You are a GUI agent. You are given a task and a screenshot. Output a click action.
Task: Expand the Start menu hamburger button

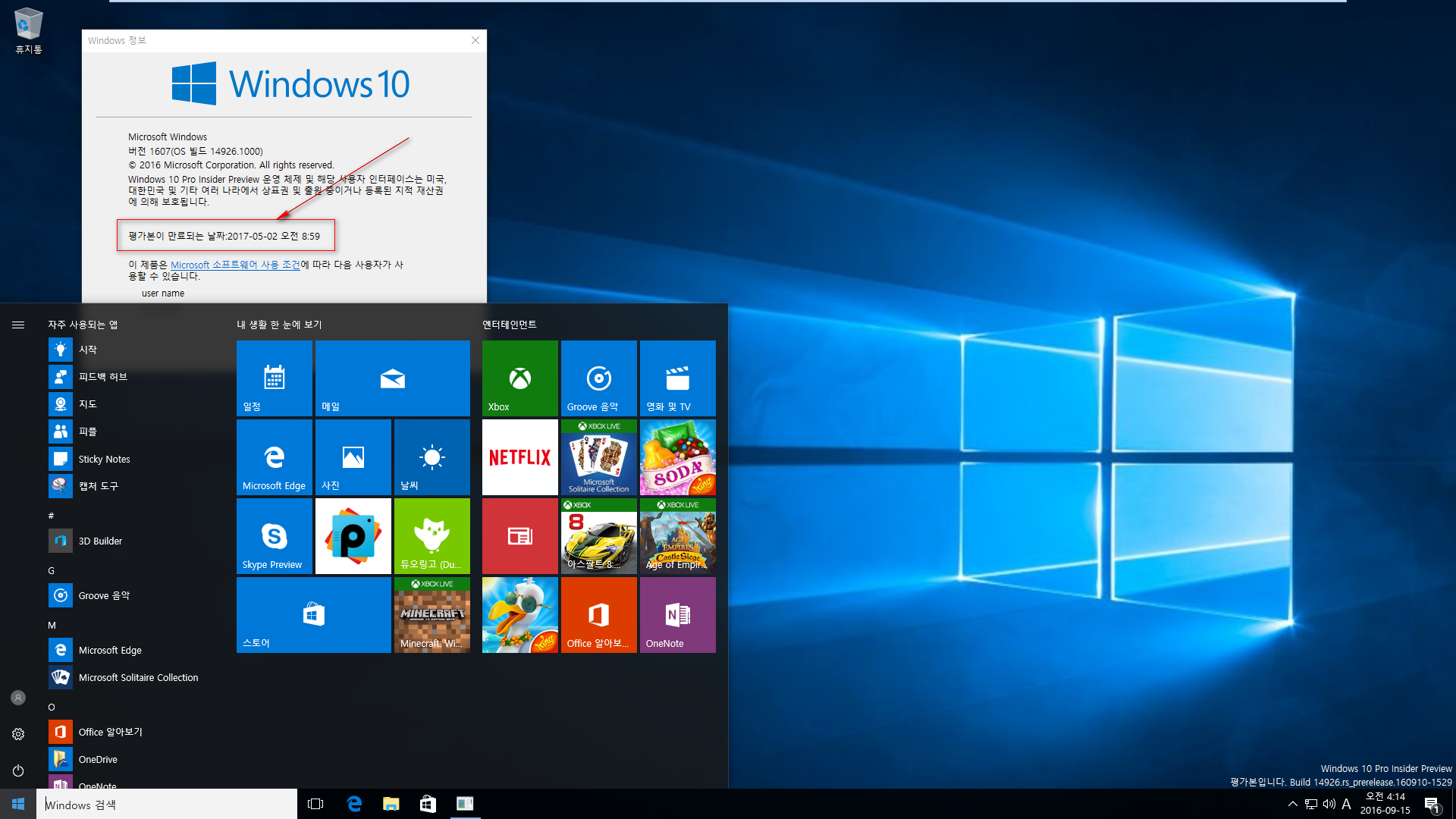click(x=18, y=325)
